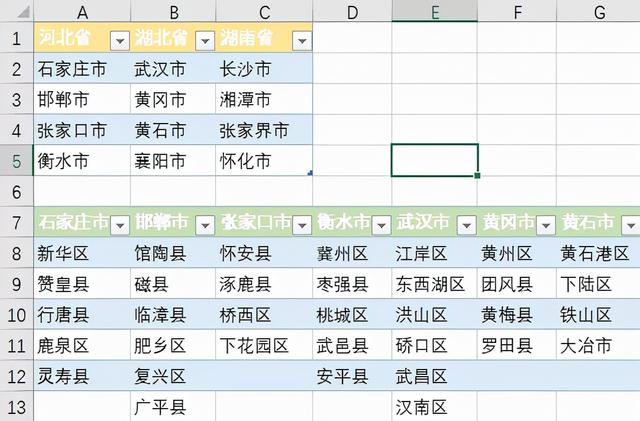Image resolution: width=640 pixels, height=421 pixels.
Task: Select cell containing 黄石市 in row 4
Action: coord(173,130)
